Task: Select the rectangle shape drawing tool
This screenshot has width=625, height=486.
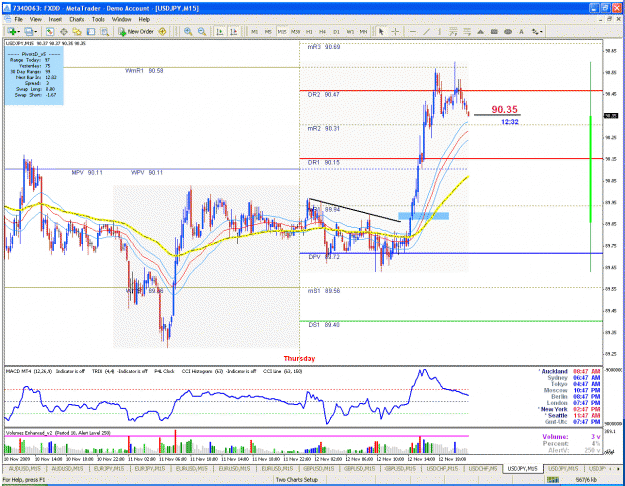Action: [494, 31]
